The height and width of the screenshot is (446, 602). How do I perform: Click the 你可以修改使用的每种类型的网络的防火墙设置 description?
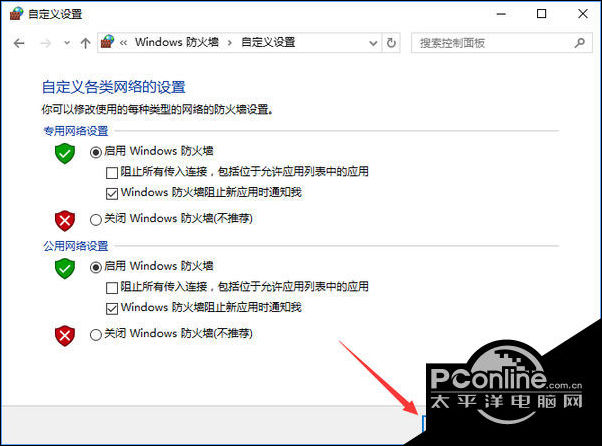pyautogui.click(x=158, y=109)
